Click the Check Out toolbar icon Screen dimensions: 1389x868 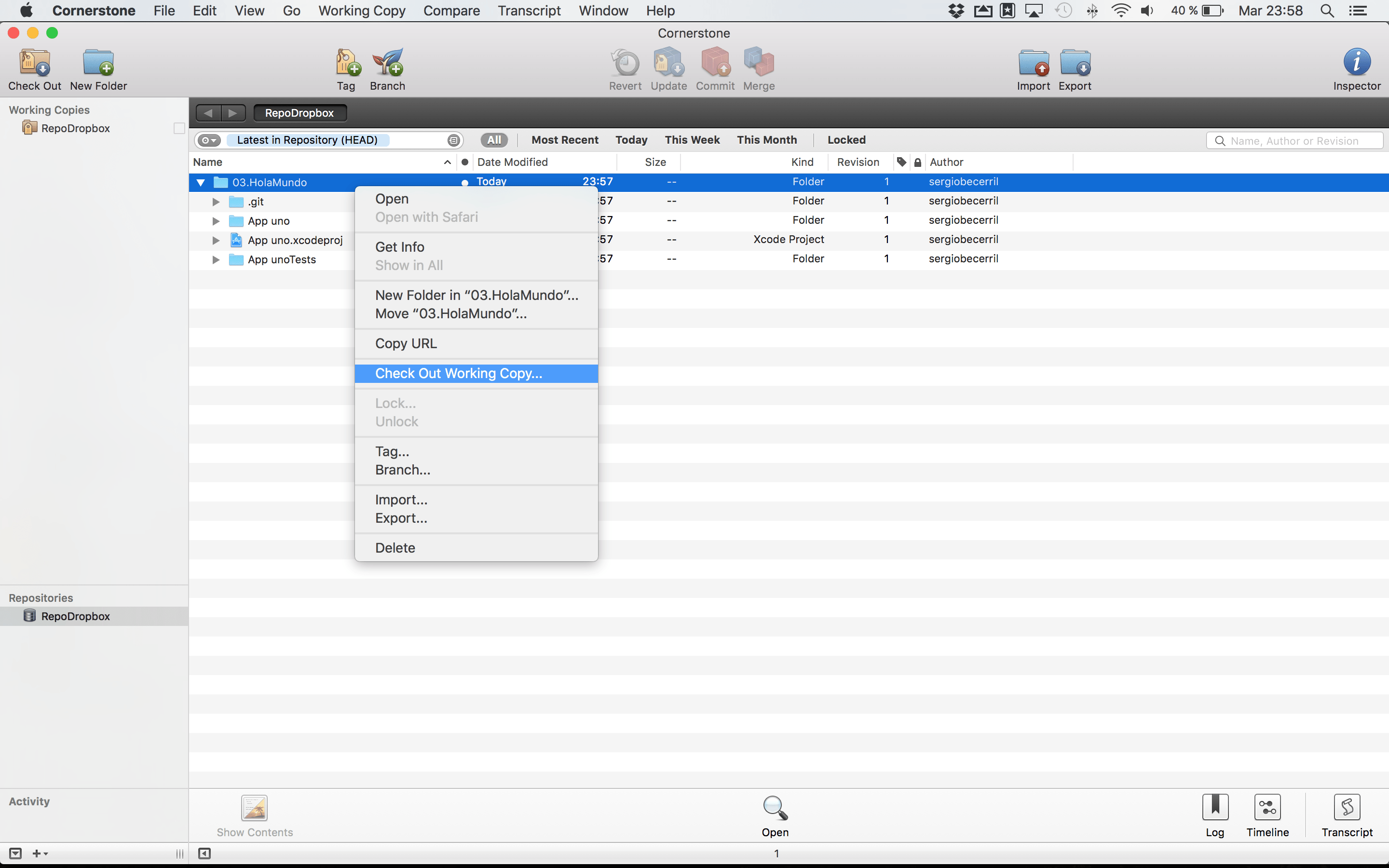click(35, 62)
